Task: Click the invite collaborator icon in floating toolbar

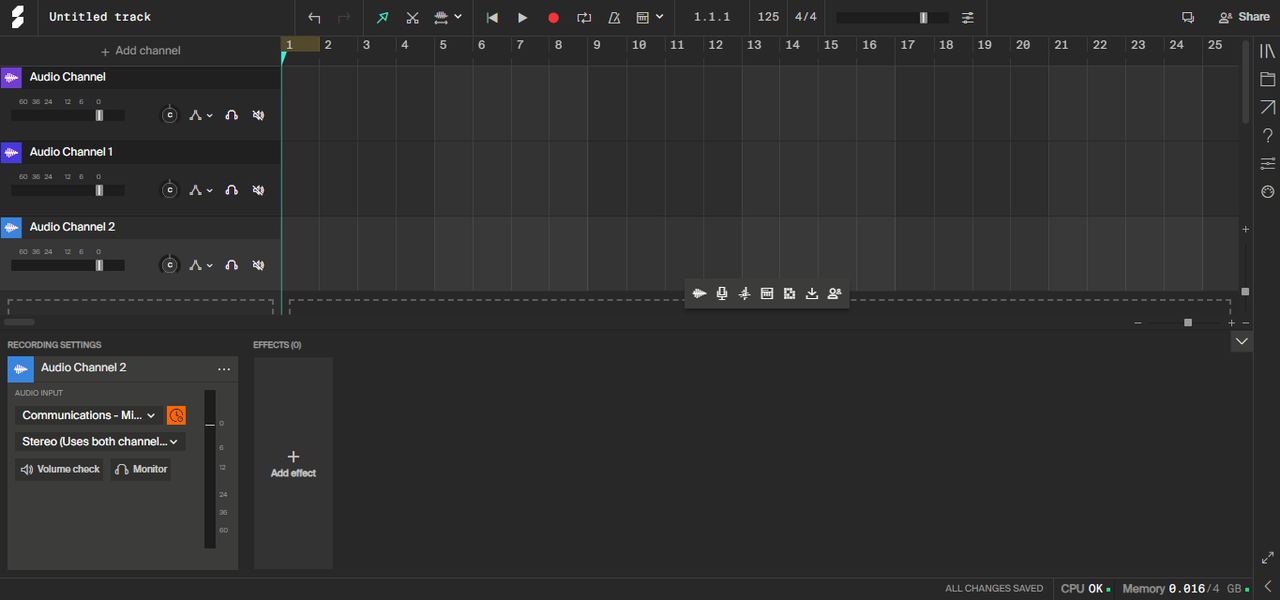Action: click(x=834, y=293)
